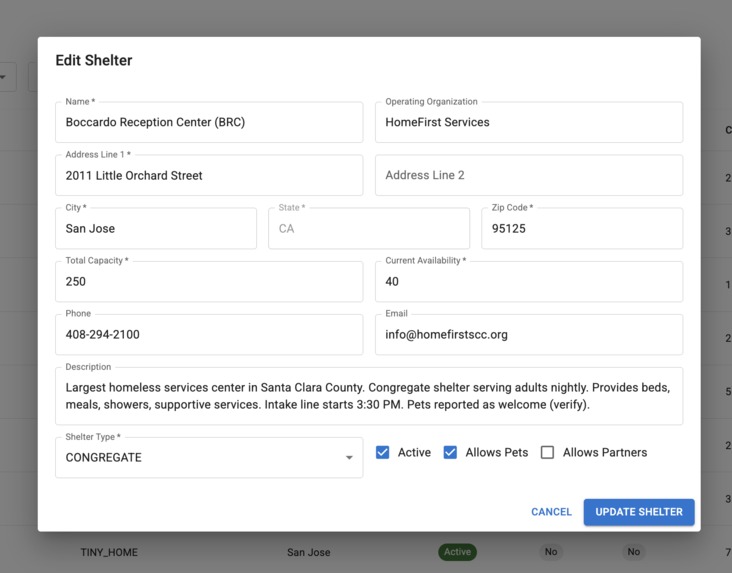This screenshot has height=573, width=732.
Task: Uncheck the Active checkbox
Action: (x=382, y=453)
